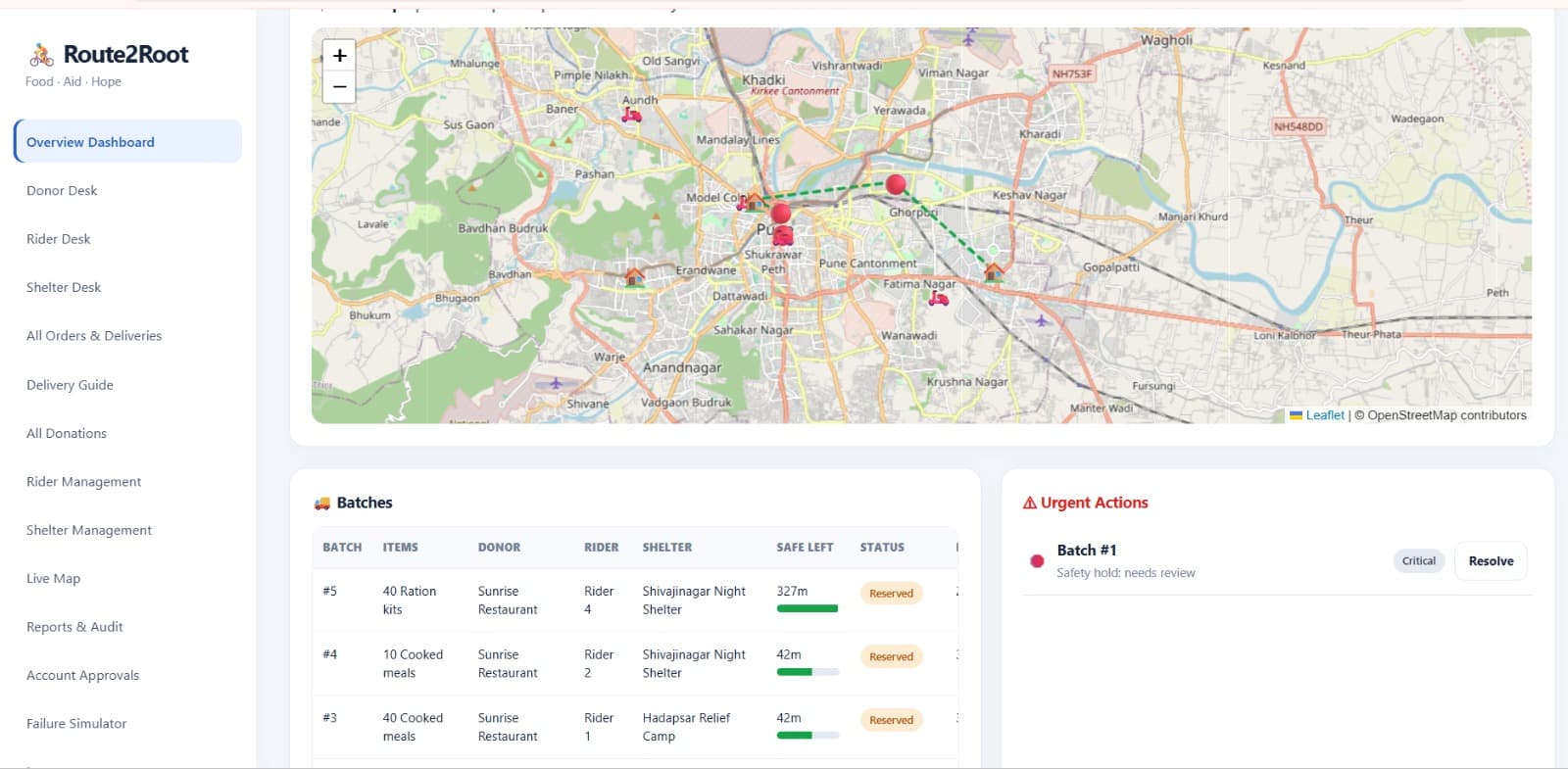Click the house shelter marker below Keshav Nagar
This screenshot has height=769, width=1568.
pyautogui.click(x=994, y=271)
